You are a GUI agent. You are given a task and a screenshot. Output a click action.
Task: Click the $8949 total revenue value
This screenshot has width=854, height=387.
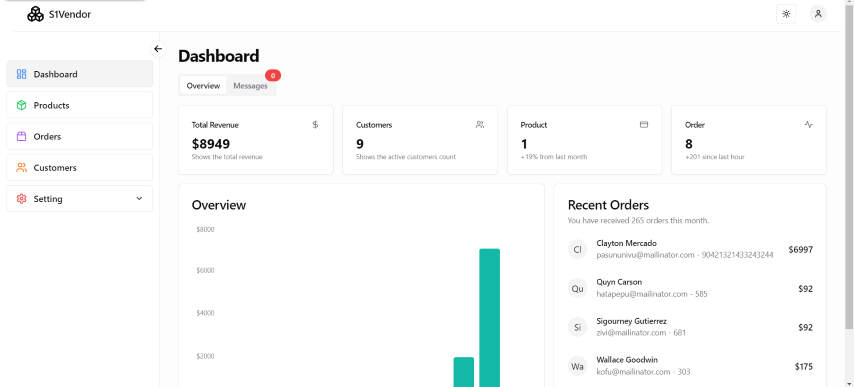point(211,144)
